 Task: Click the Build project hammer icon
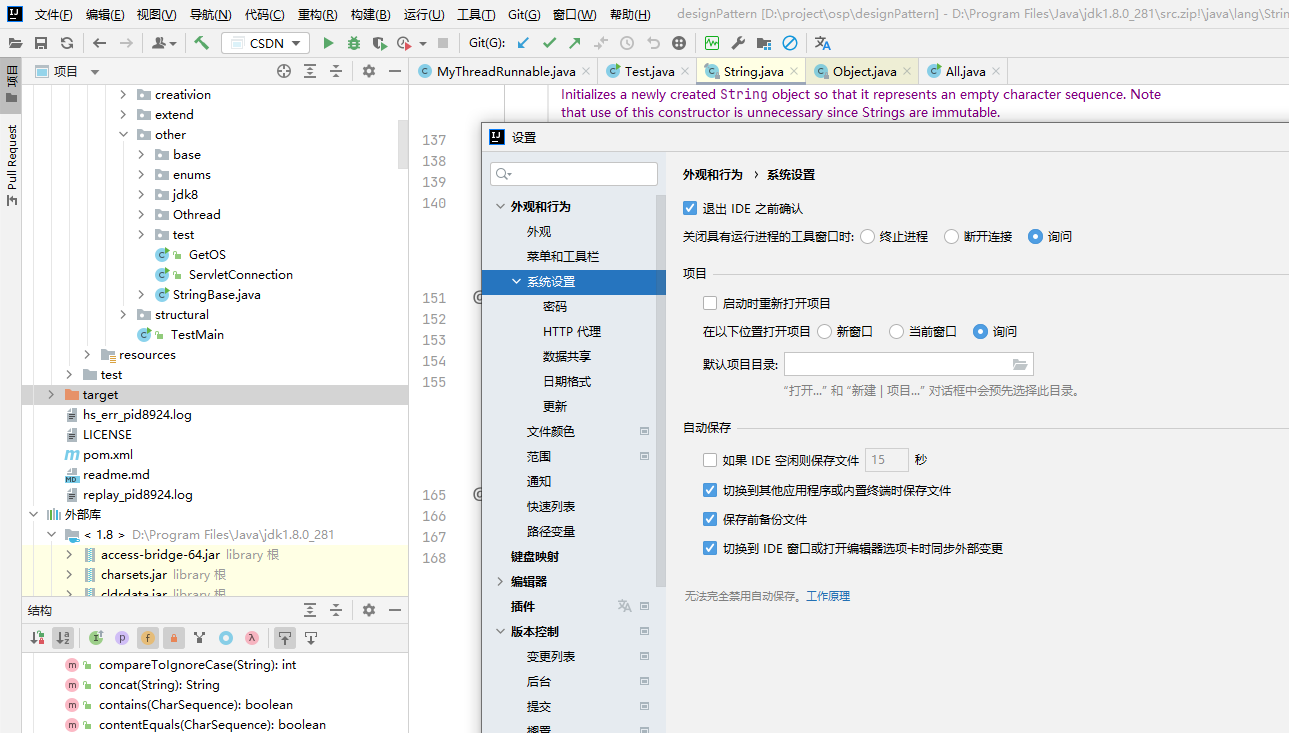click(201, 43)
